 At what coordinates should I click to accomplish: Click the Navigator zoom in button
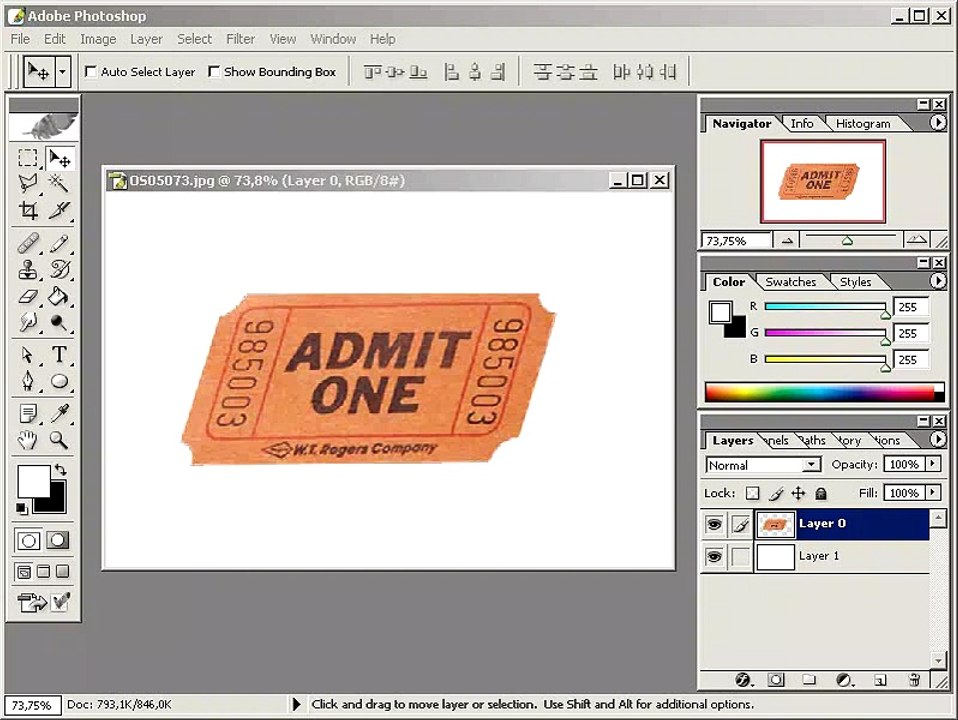tap(916, 240)
